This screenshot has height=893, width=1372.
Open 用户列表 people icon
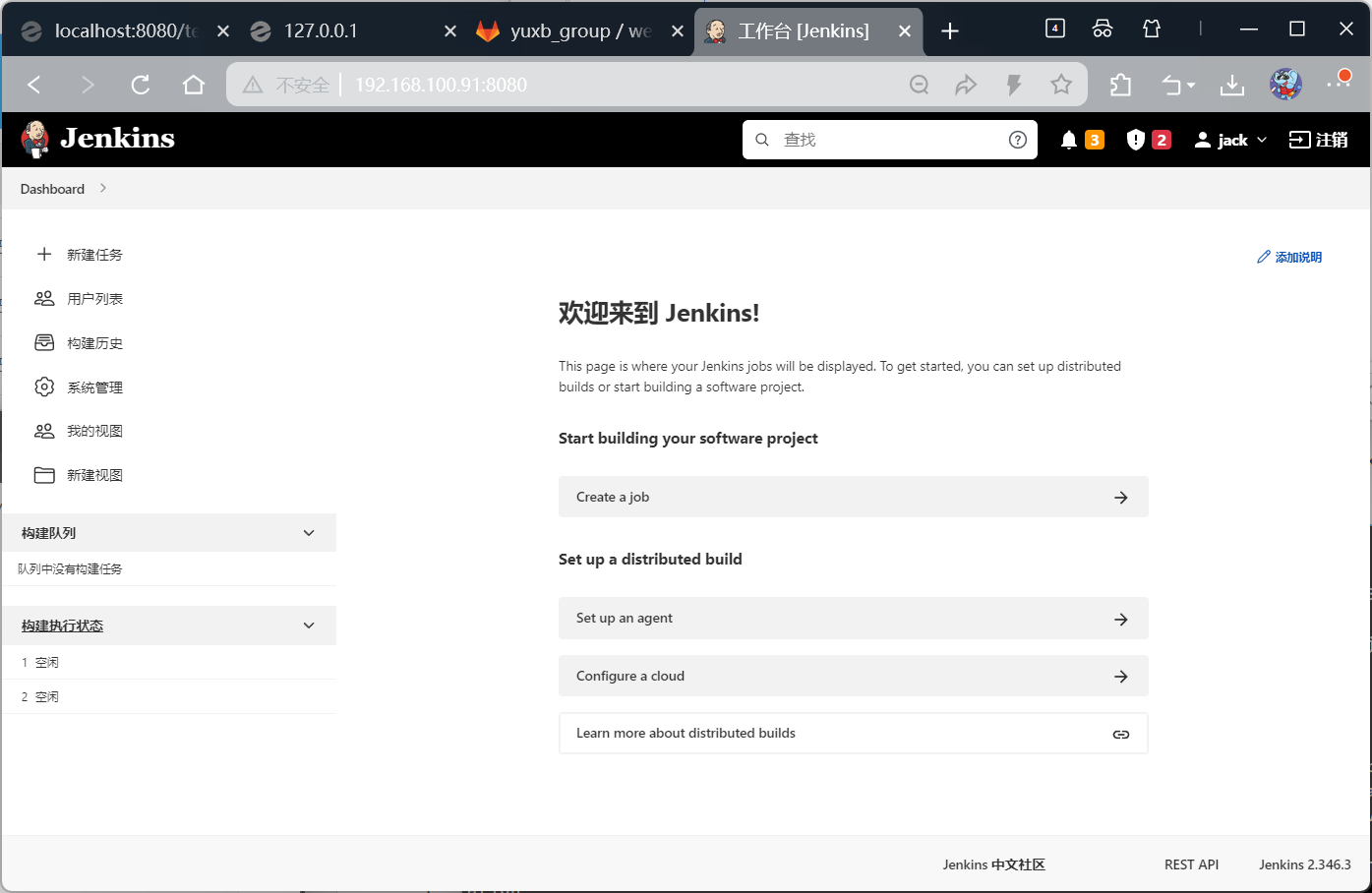(44, 298)
